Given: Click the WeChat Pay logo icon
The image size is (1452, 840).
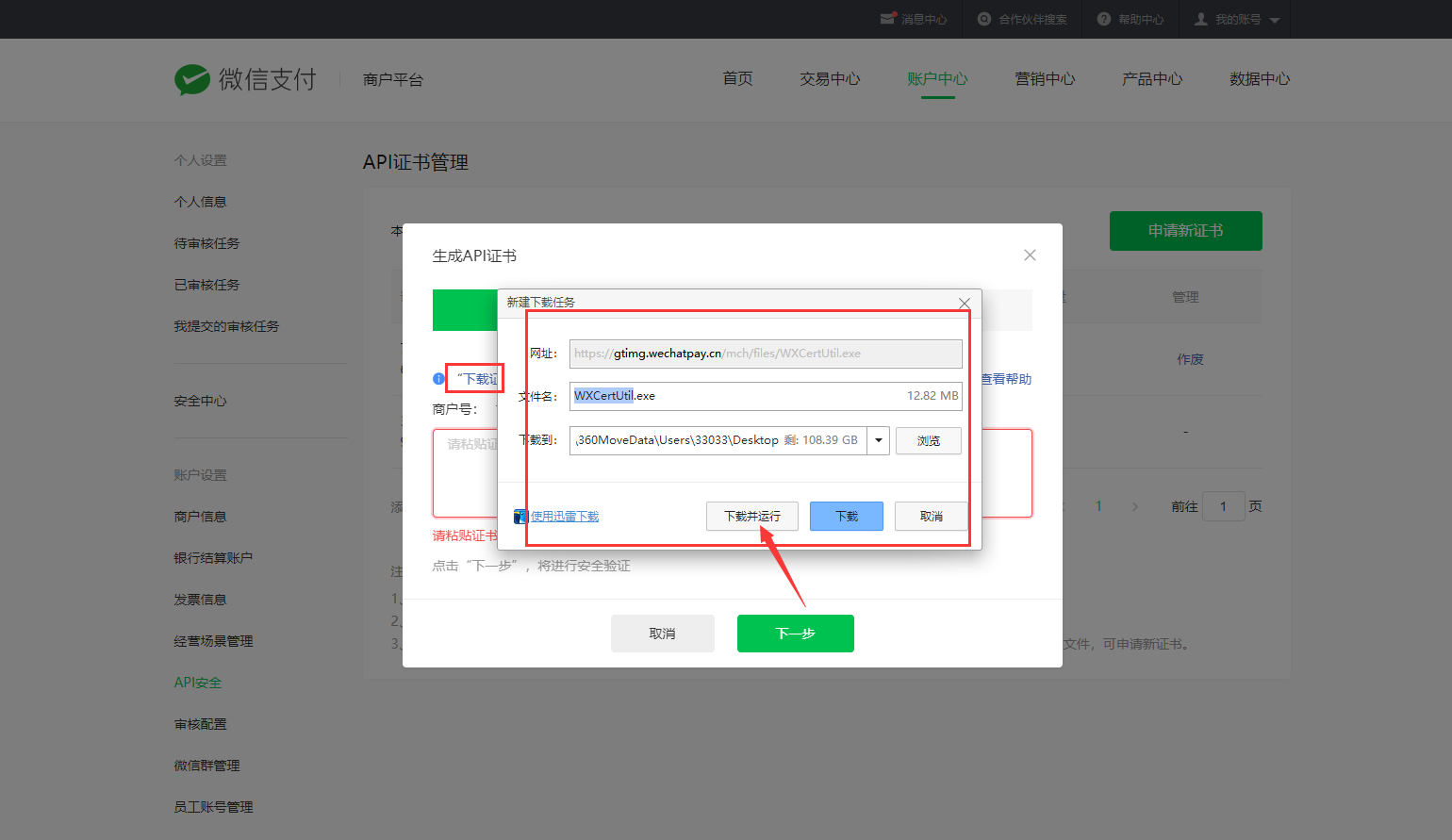Looking at the screenshot, I should (x=192, y=79).
